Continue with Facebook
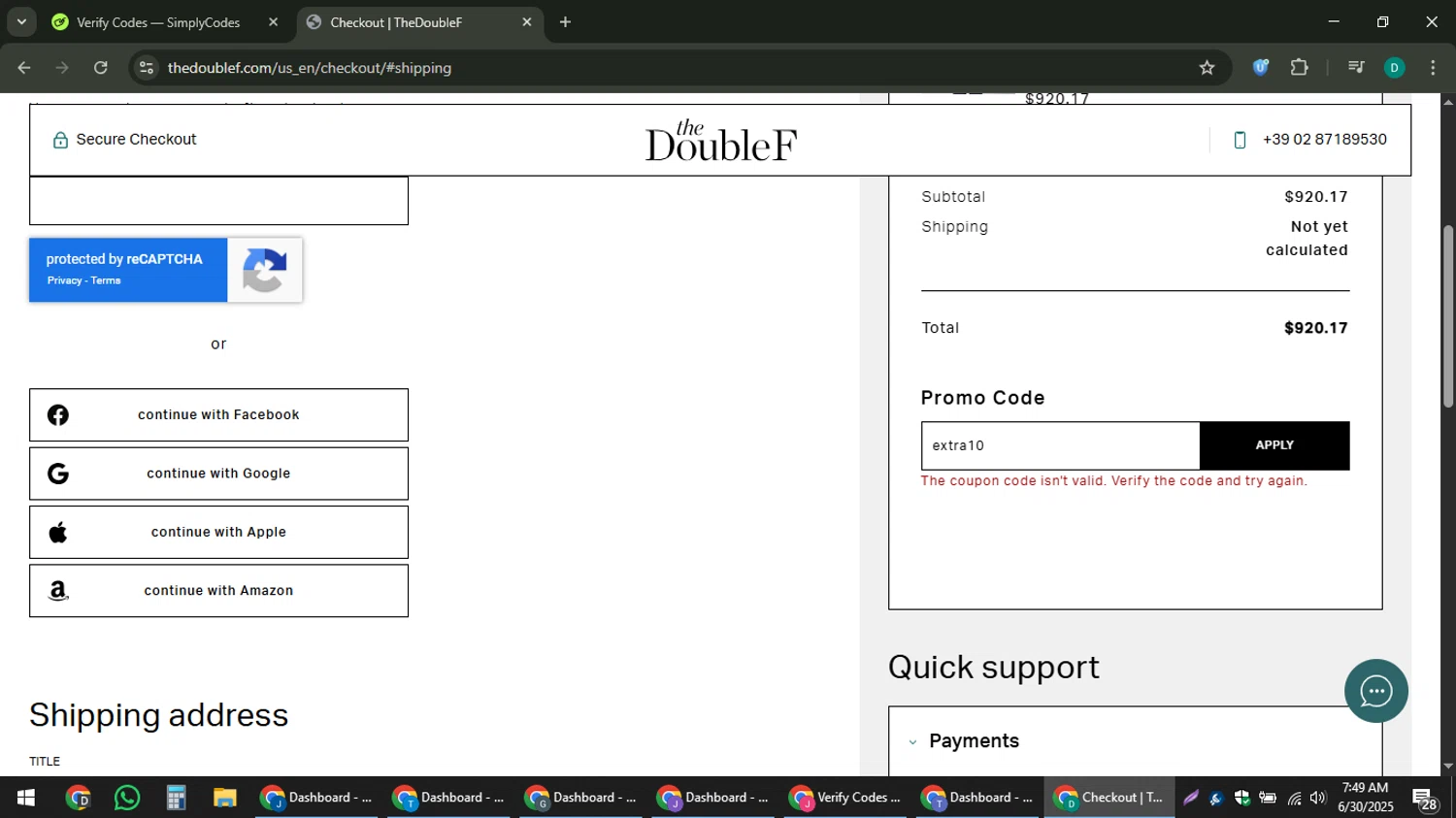1456x818 pixels. 218,415
